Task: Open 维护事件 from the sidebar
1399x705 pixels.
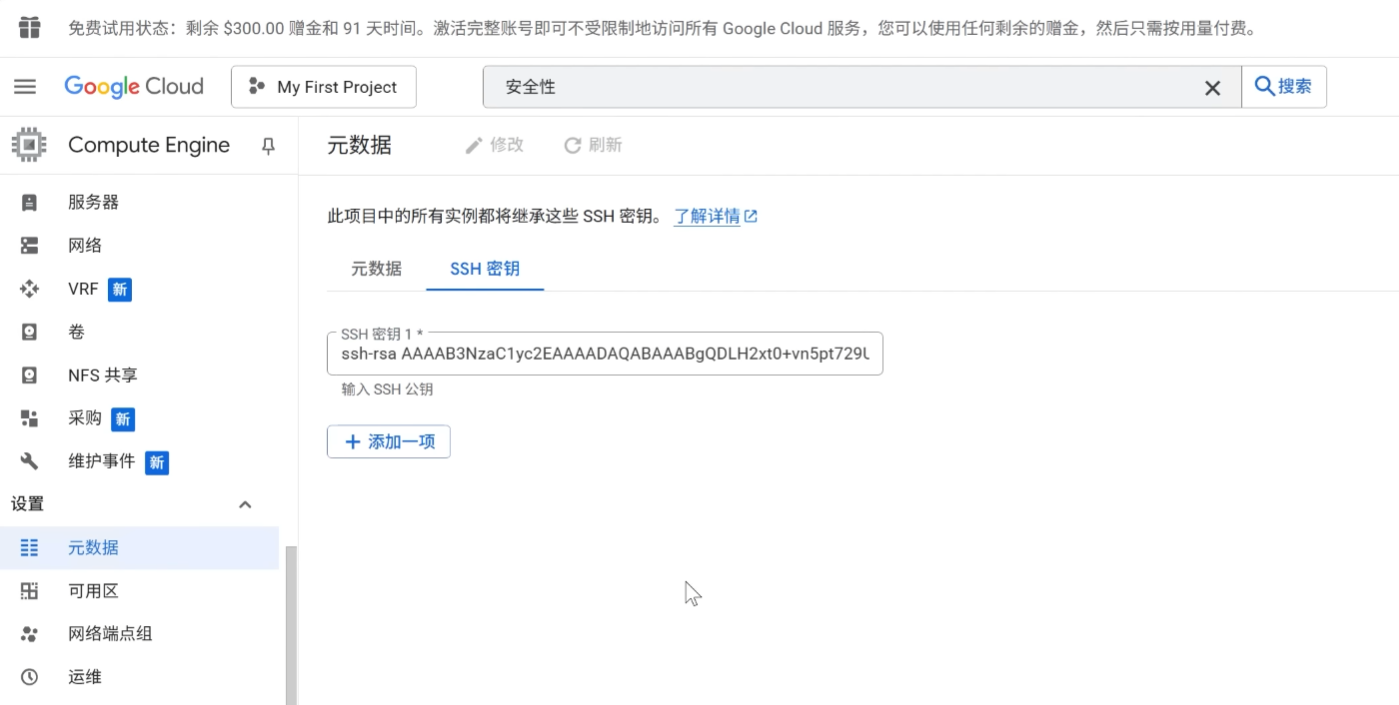Action: (102, 462)
